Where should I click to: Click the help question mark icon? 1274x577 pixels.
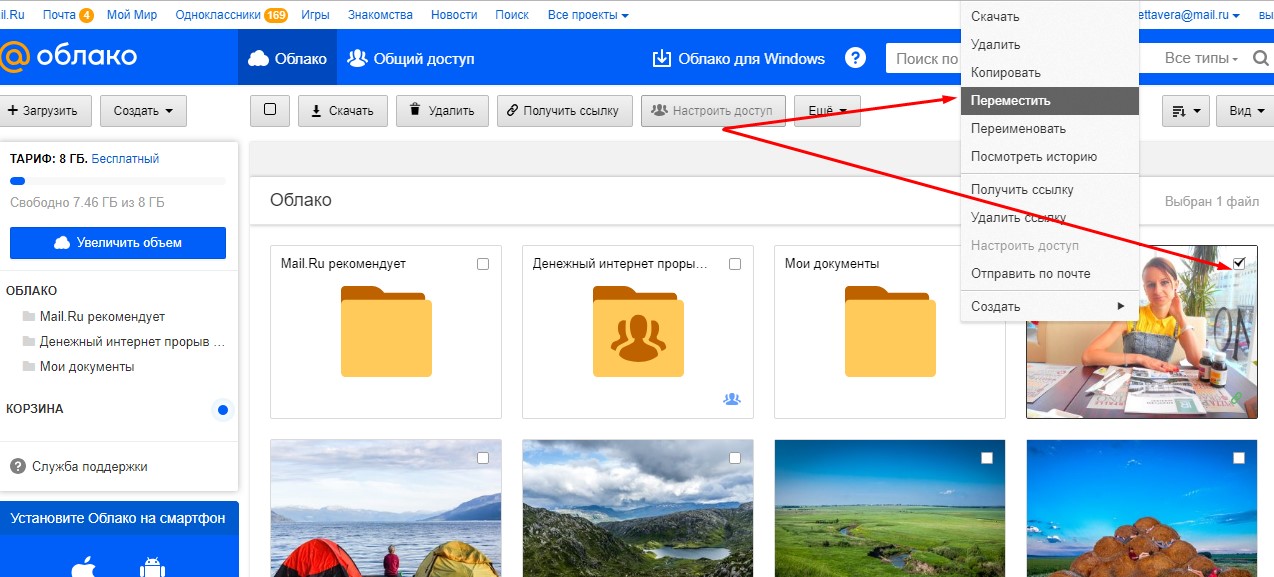pyautogui.click(x=855, y=58)
